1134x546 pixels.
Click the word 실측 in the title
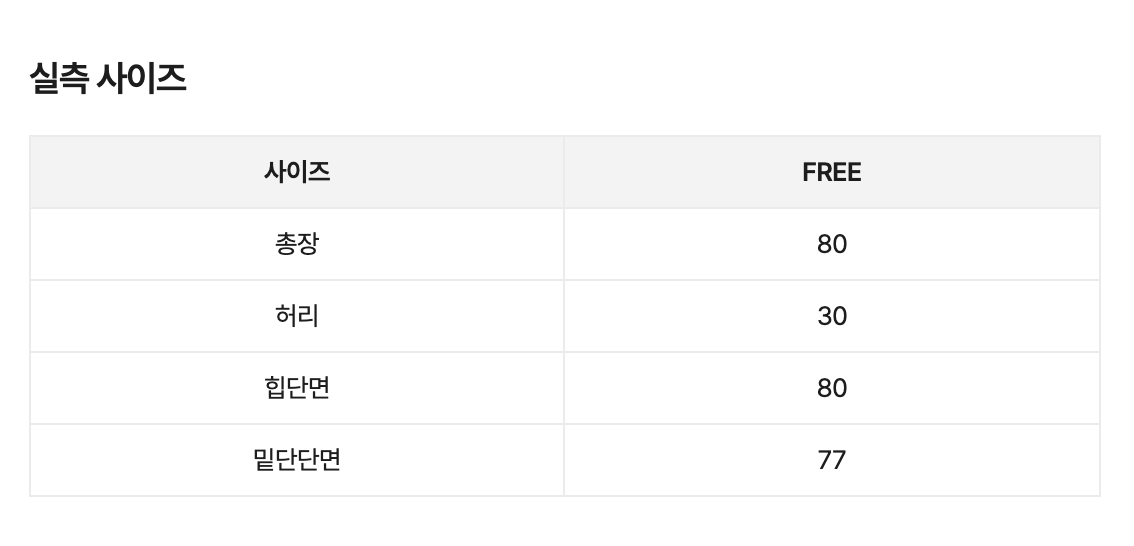tap(57, 78)
